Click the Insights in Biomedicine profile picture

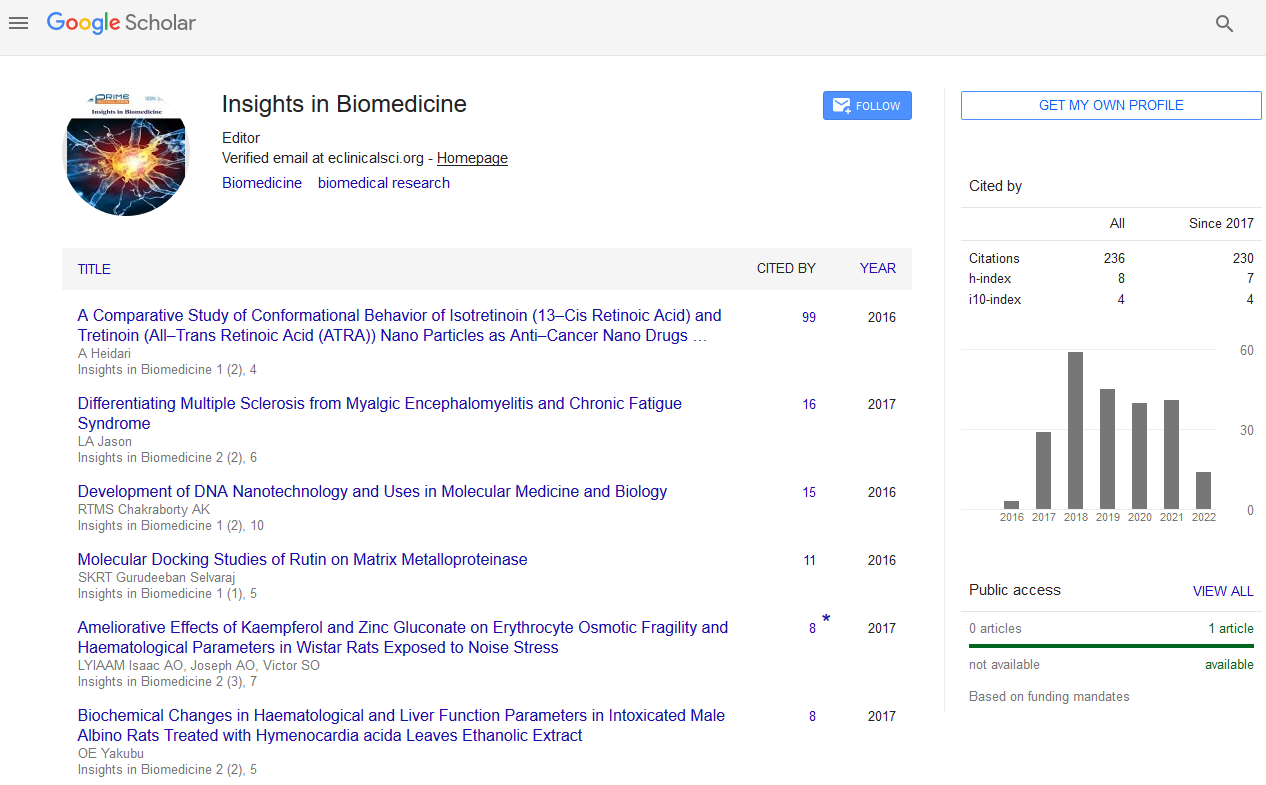(x=125, y=153)
